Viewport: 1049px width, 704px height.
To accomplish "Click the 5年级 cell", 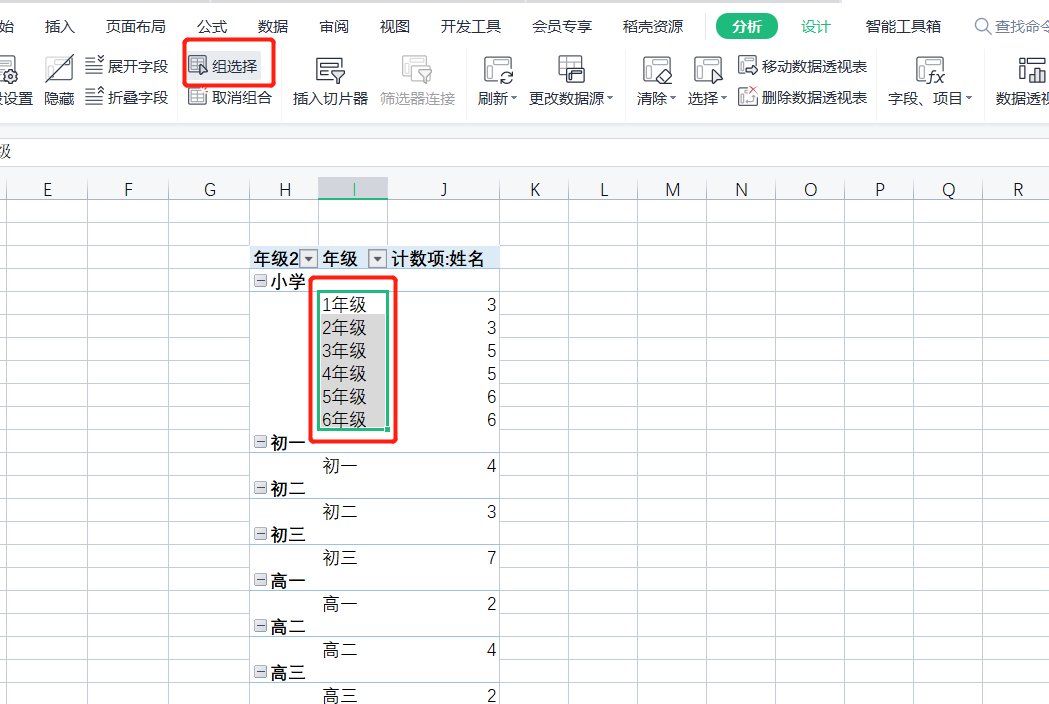I will pyautogui.click(x=353, y=396).
